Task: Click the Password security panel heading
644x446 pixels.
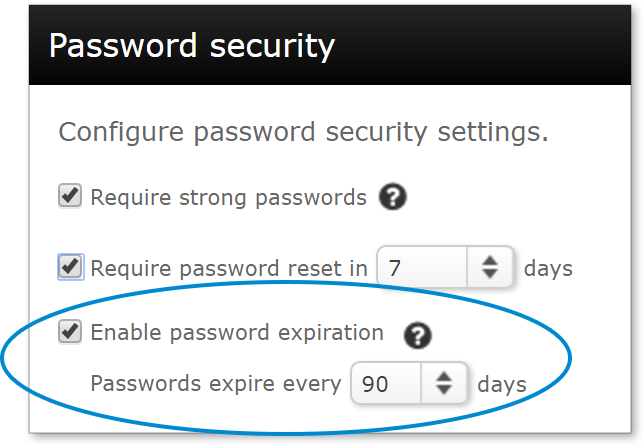Action: (x=192, y=46)
